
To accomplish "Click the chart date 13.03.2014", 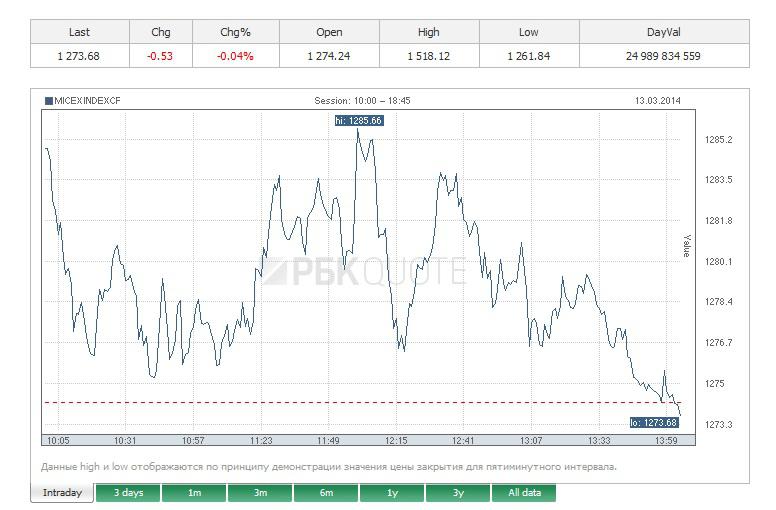I will point(658,101).
